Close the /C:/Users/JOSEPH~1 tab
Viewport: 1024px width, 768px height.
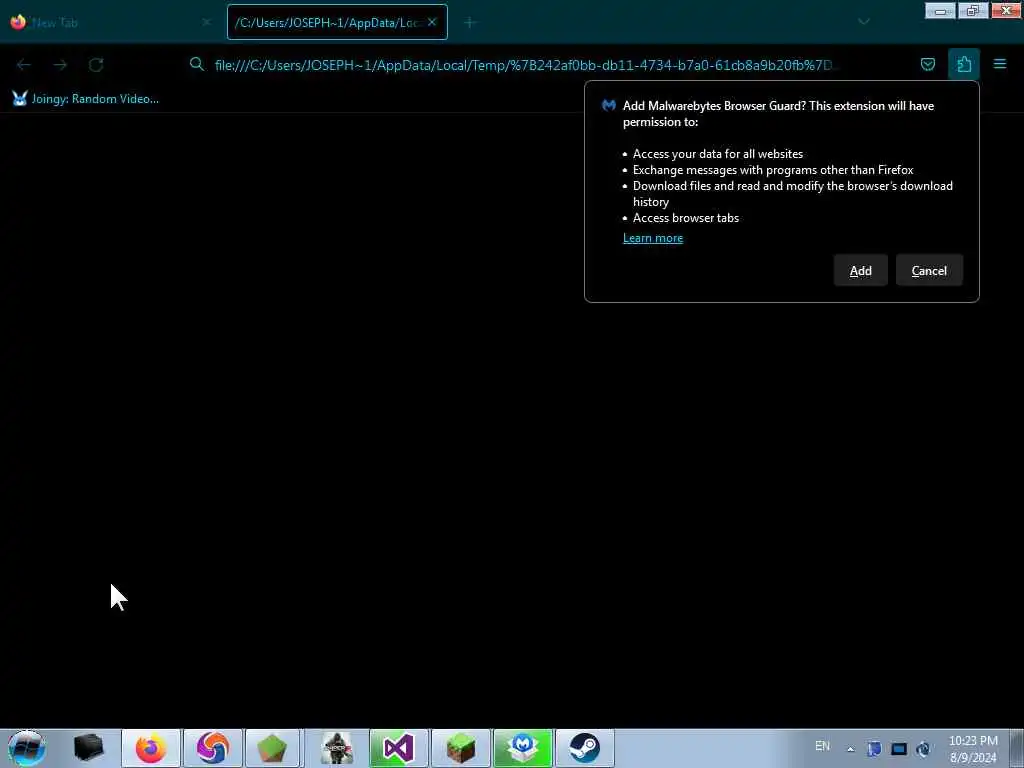[x=432, y=22]
